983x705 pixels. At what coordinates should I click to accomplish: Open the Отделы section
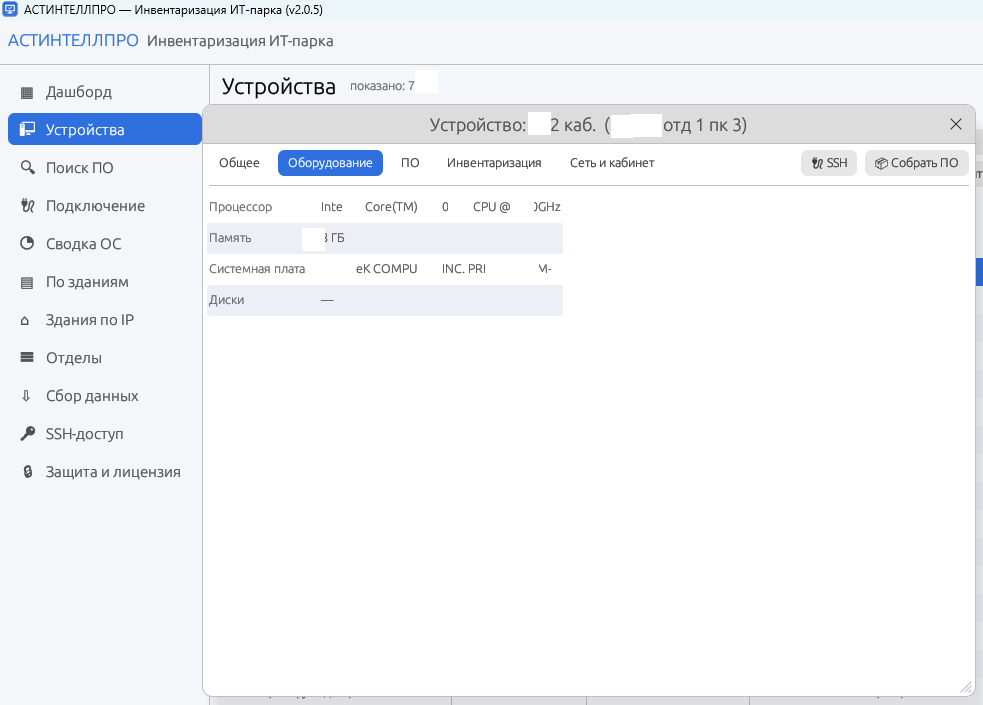point(105,357)
